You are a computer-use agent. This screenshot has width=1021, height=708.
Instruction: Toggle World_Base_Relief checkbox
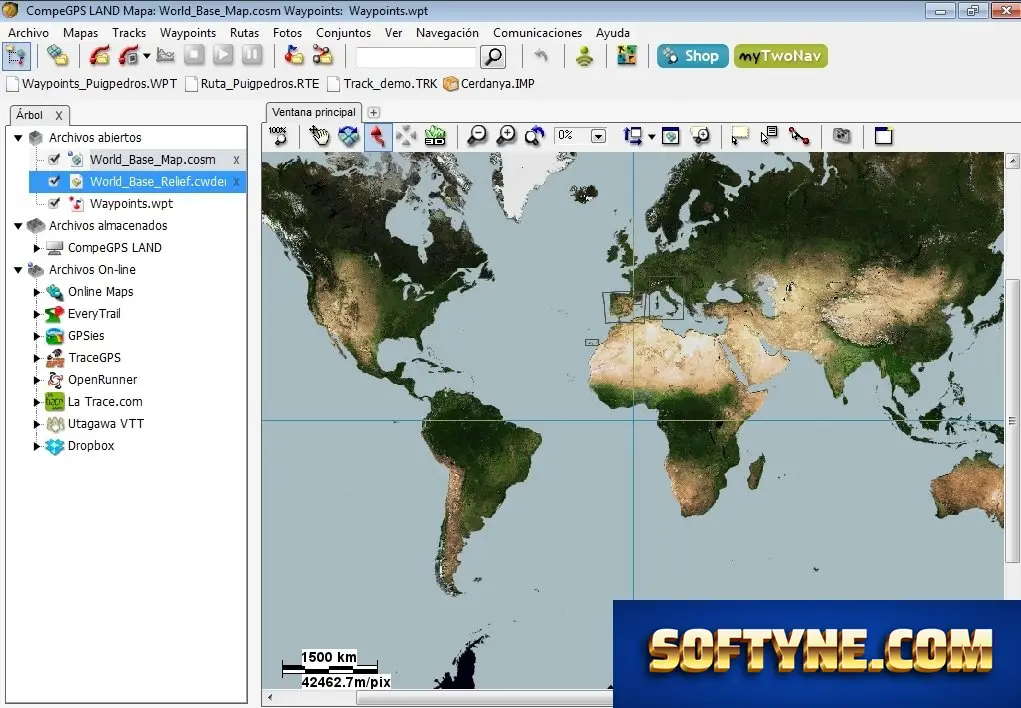(x=55, y=181)
